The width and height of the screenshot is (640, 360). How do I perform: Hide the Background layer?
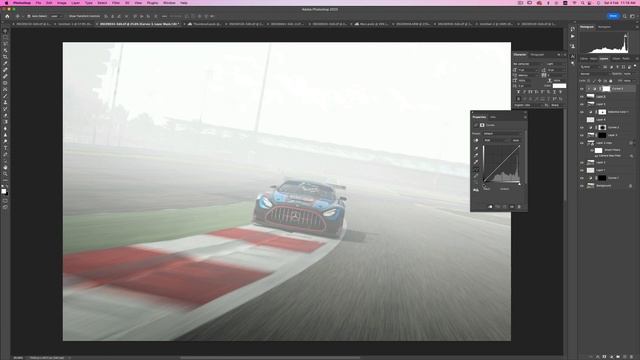(x=582, y=186)
